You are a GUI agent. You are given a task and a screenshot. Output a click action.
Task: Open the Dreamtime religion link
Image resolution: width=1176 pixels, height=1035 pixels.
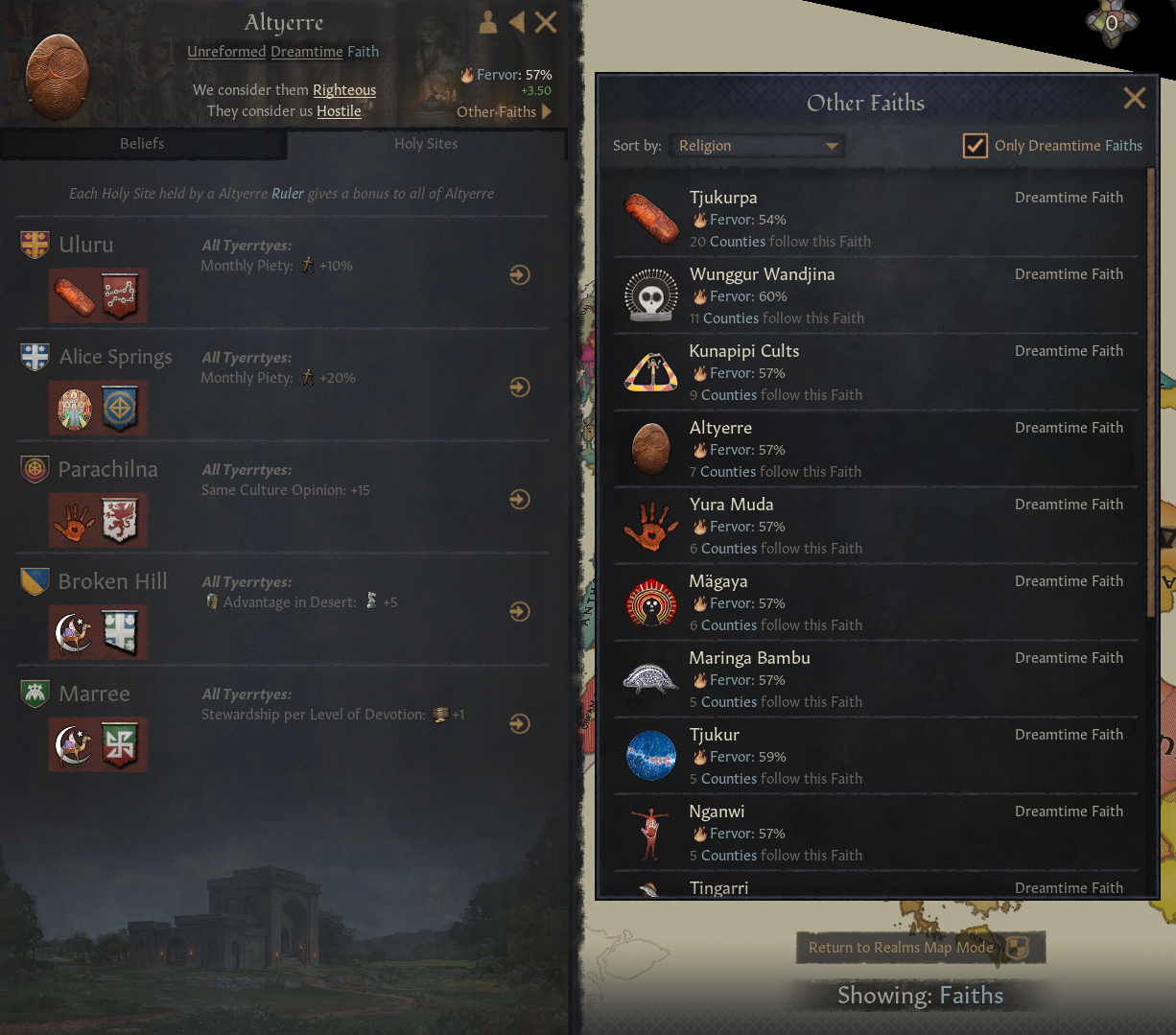tap(307, 52)
